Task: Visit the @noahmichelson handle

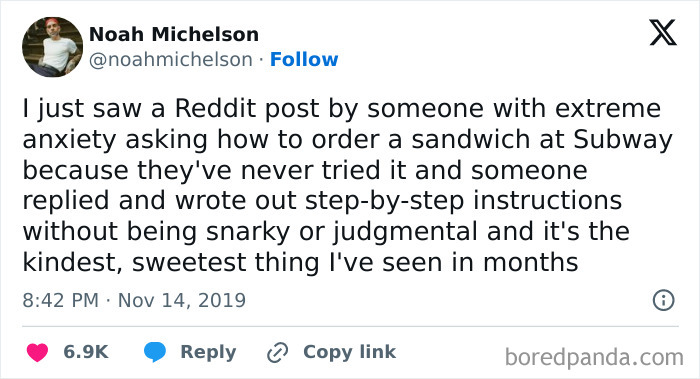Action: [171, 60]
